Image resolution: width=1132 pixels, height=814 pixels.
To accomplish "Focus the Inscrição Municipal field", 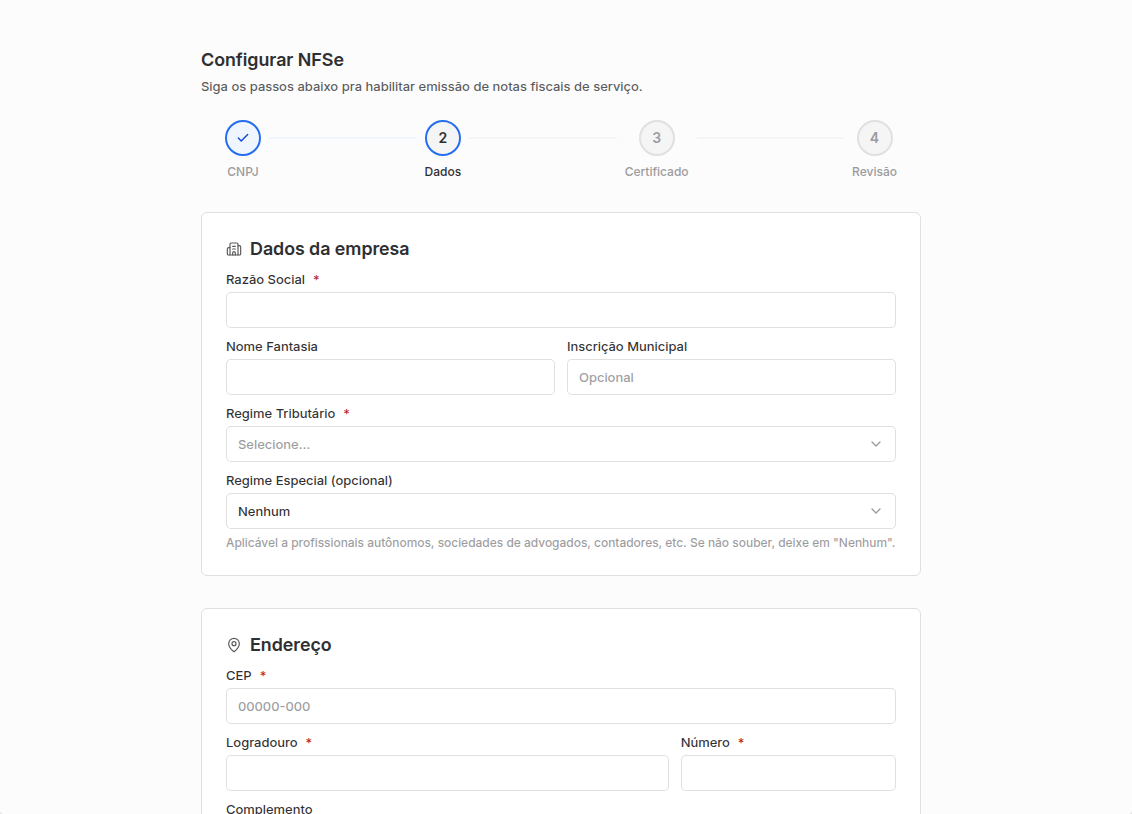I will [731, 377].
